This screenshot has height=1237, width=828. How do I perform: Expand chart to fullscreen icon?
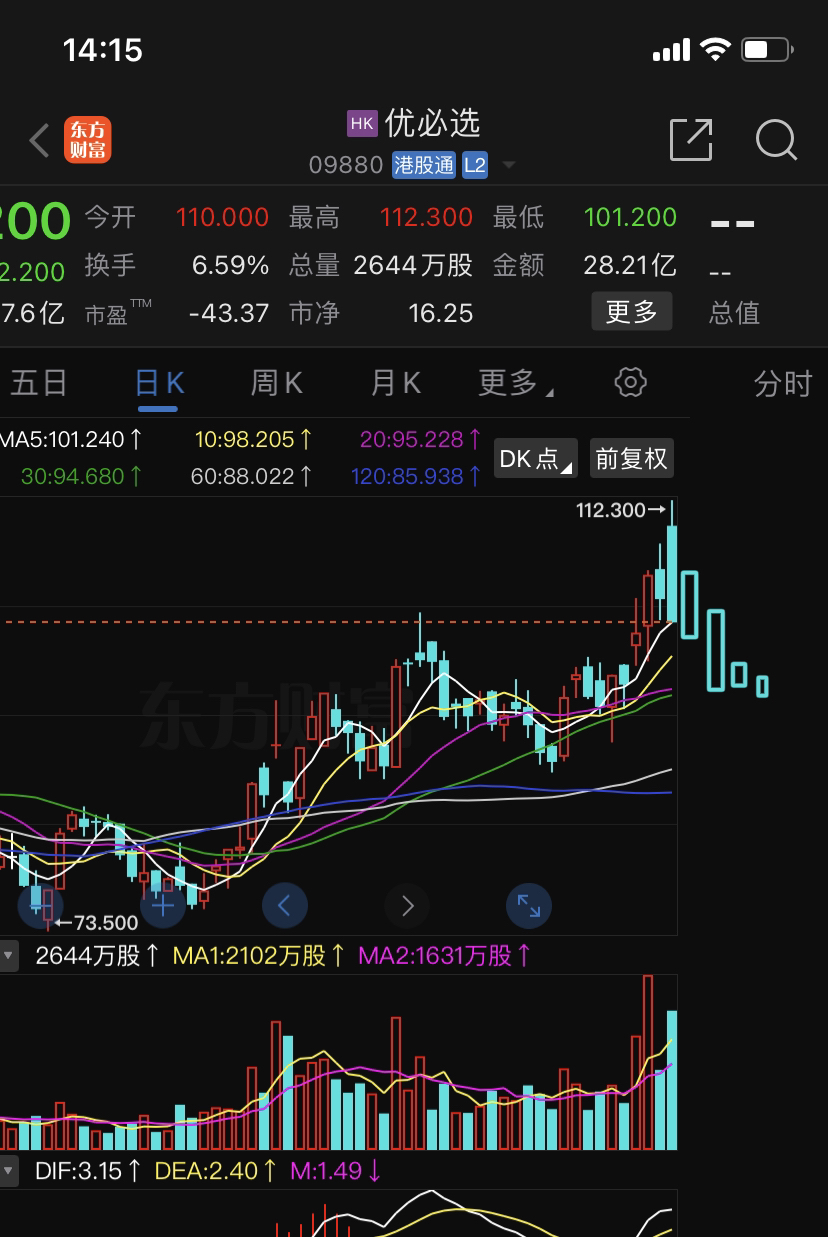tap(529, 906)
